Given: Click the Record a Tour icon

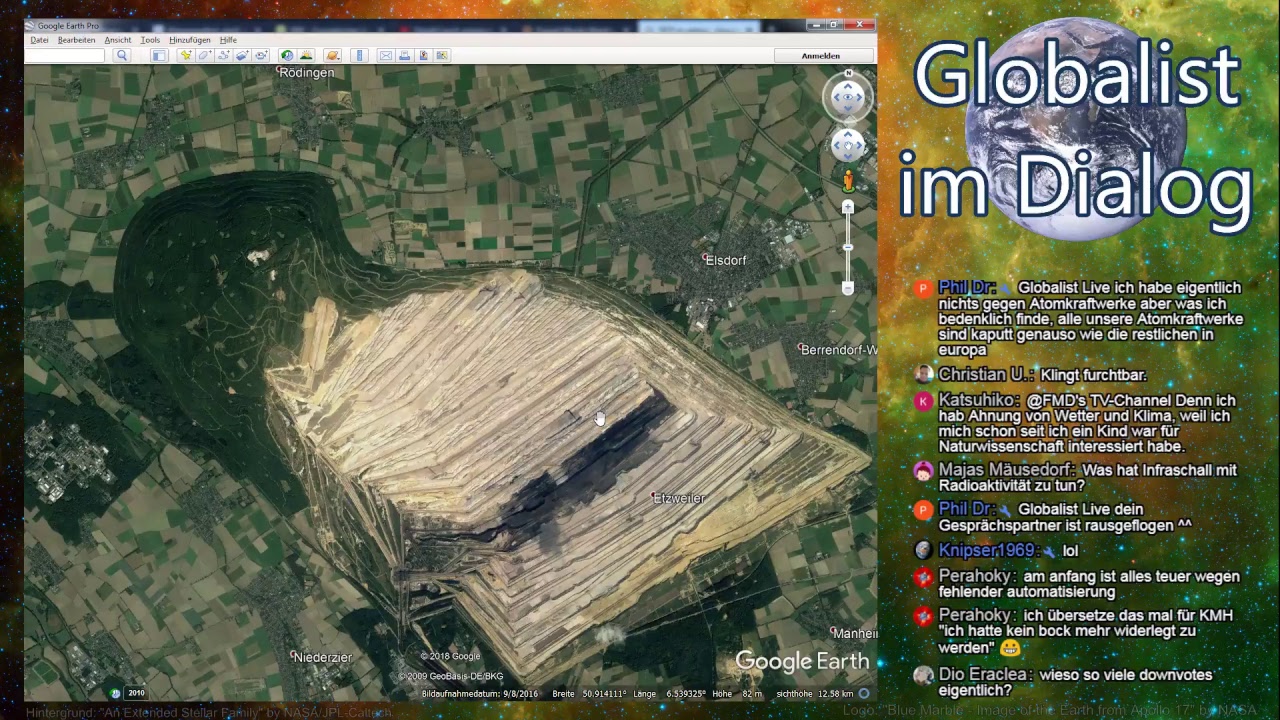Looking at the screenshot, I should [261, 55].
